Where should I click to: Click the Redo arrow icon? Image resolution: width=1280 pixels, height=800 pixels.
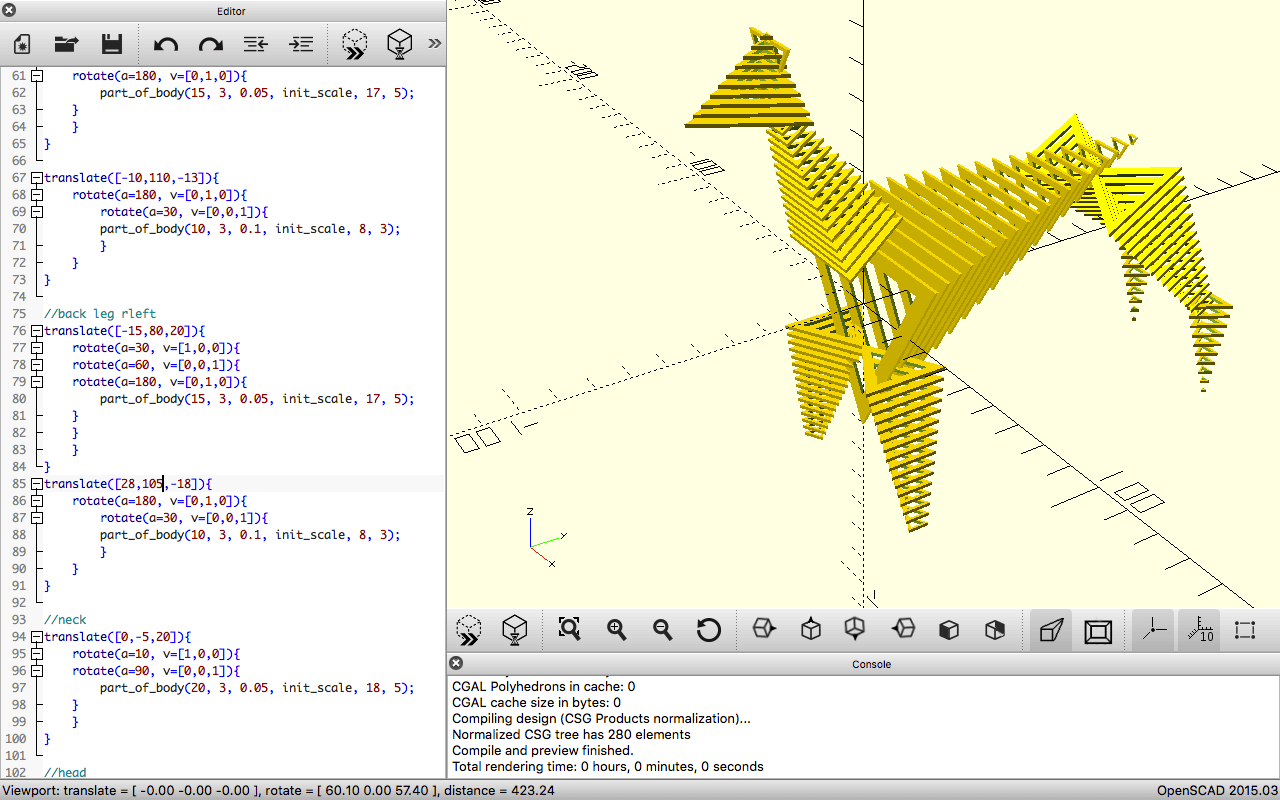click(210, 44)
